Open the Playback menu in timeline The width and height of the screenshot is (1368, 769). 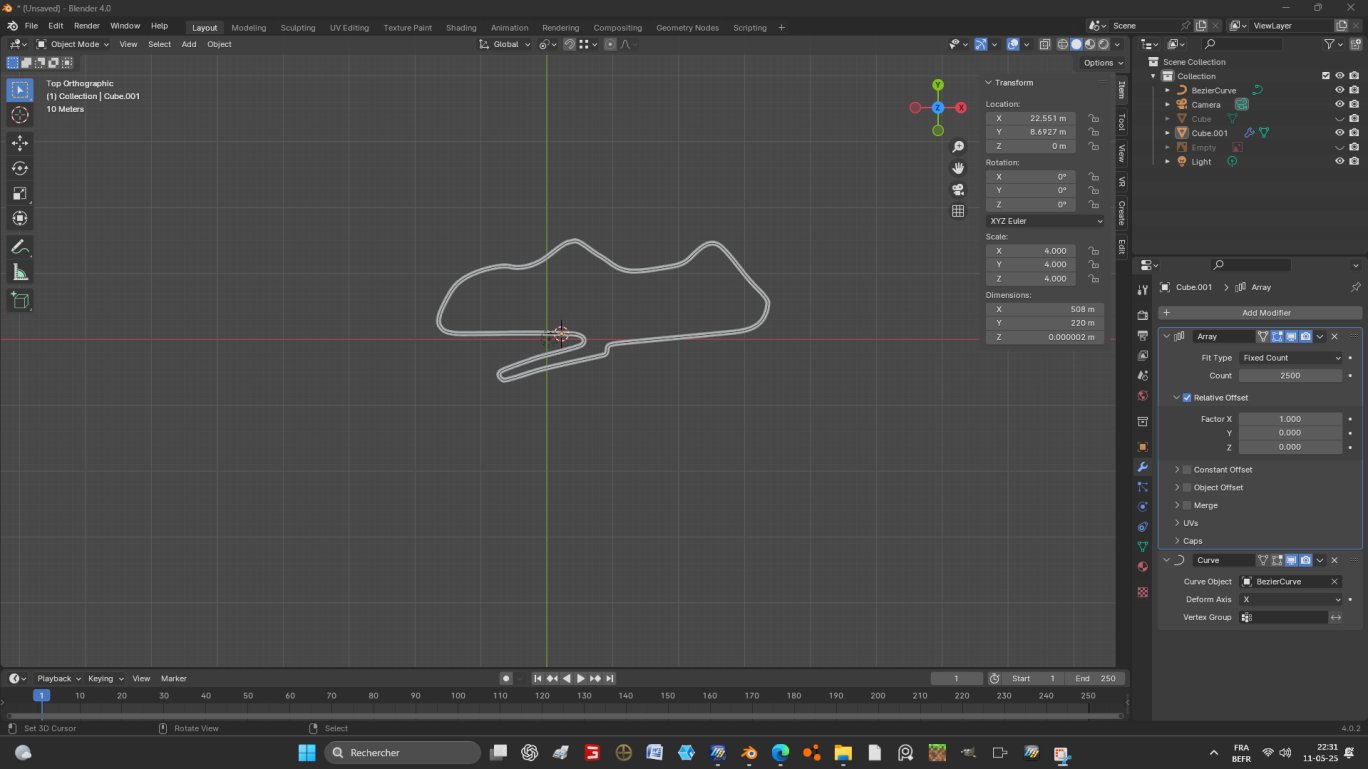coord(59,679)
